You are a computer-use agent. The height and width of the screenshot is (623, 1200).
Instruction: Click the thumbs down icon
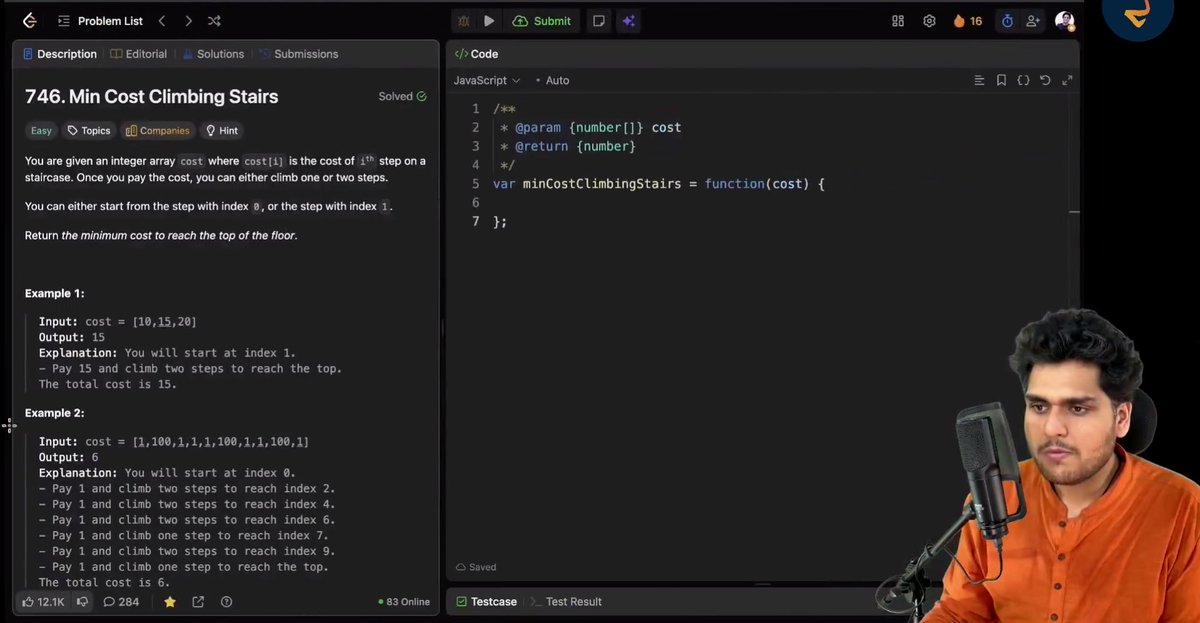click(82, 602)
